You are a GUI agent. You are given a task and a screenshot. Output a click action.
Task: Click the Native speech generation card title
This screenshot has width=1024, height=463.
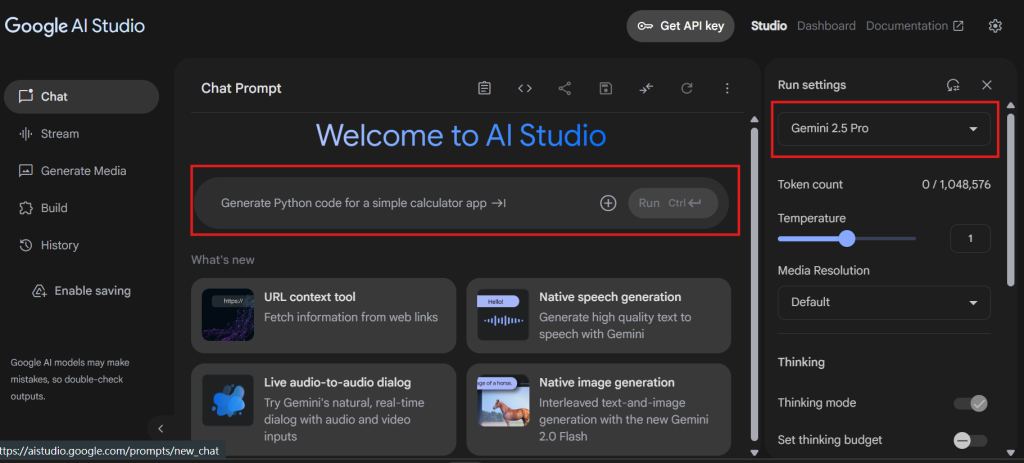[x=610, y=297]
